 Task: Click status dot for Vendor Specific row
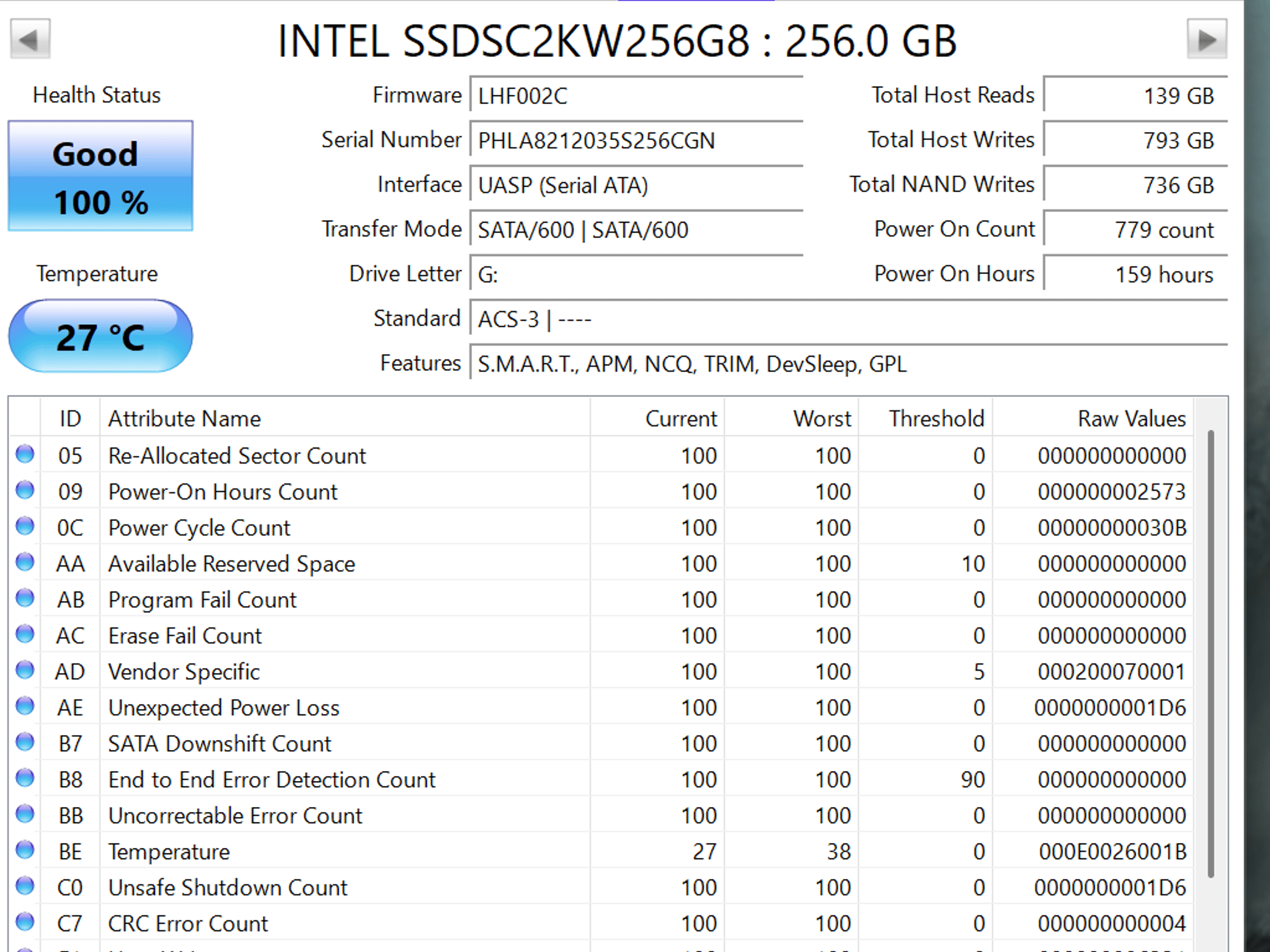[x=25, y=670]
